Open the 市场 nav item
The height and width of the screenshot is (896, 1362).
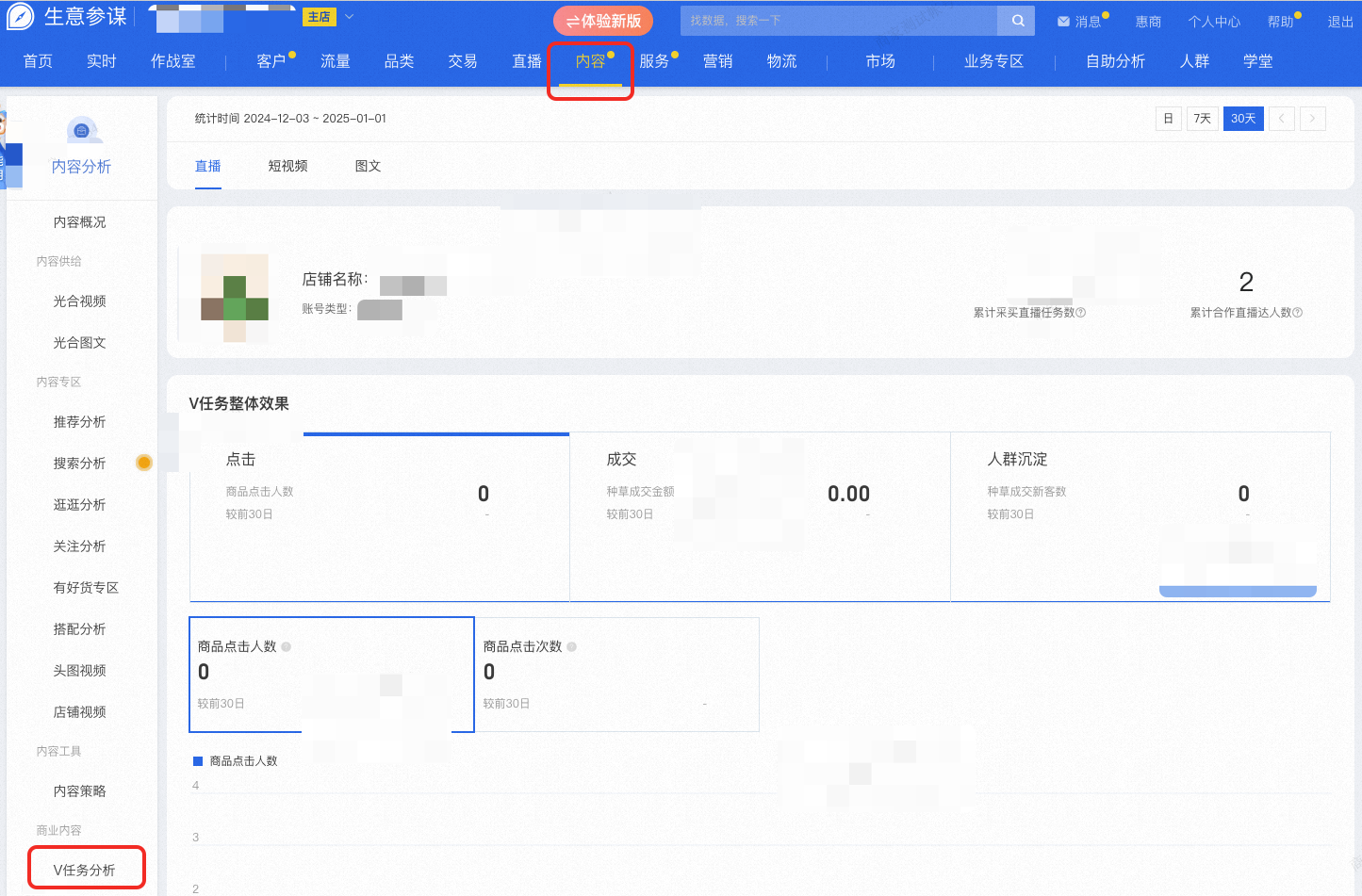880,61
